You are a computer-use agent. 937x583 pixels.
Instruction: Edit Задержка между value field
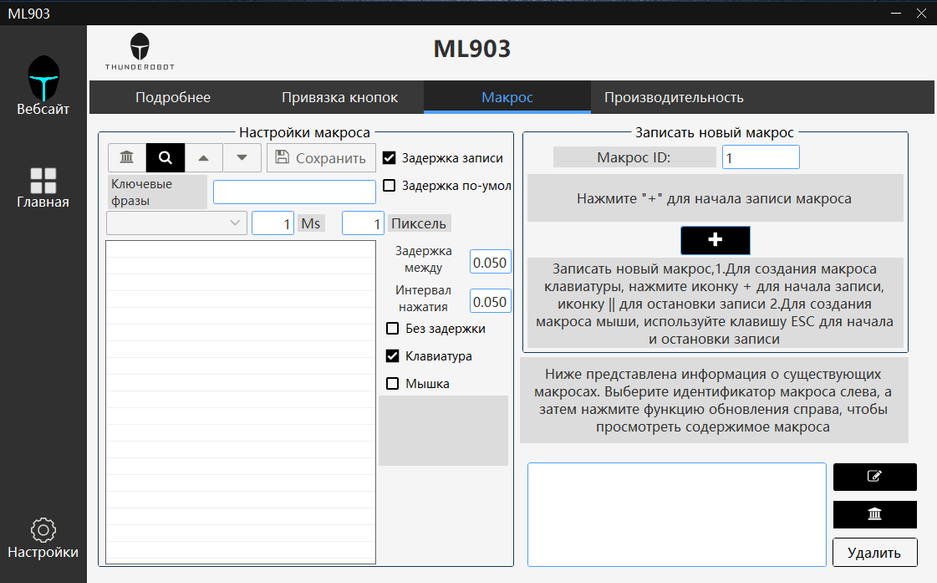click(x=490, y=262)
